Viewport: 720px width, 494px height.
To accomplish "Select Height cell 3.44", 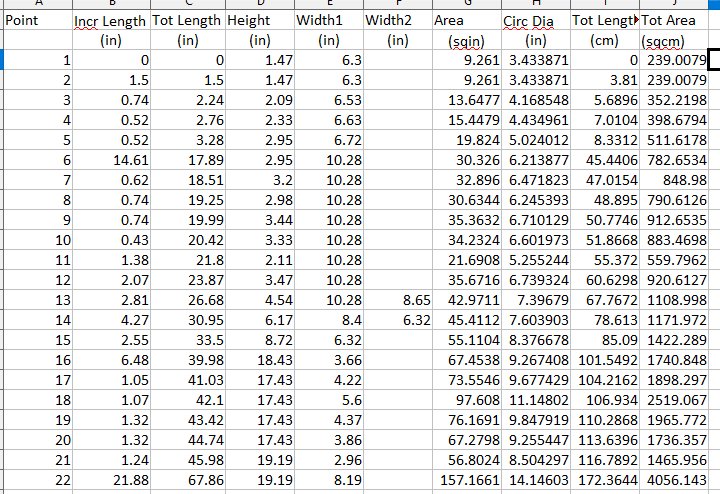I will 260,220.
